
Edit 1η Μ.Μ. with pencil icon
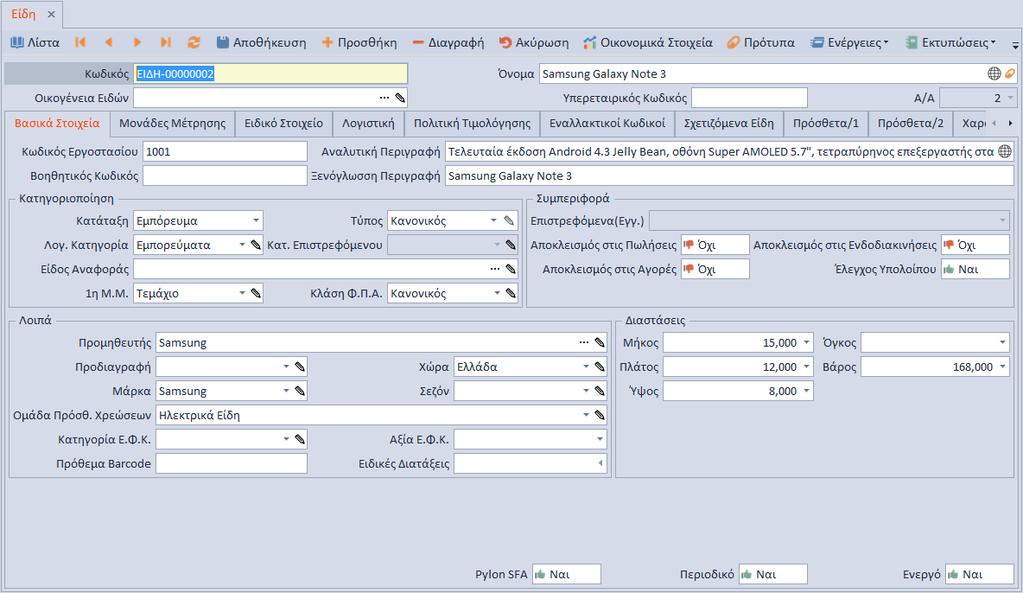[256, 293]
